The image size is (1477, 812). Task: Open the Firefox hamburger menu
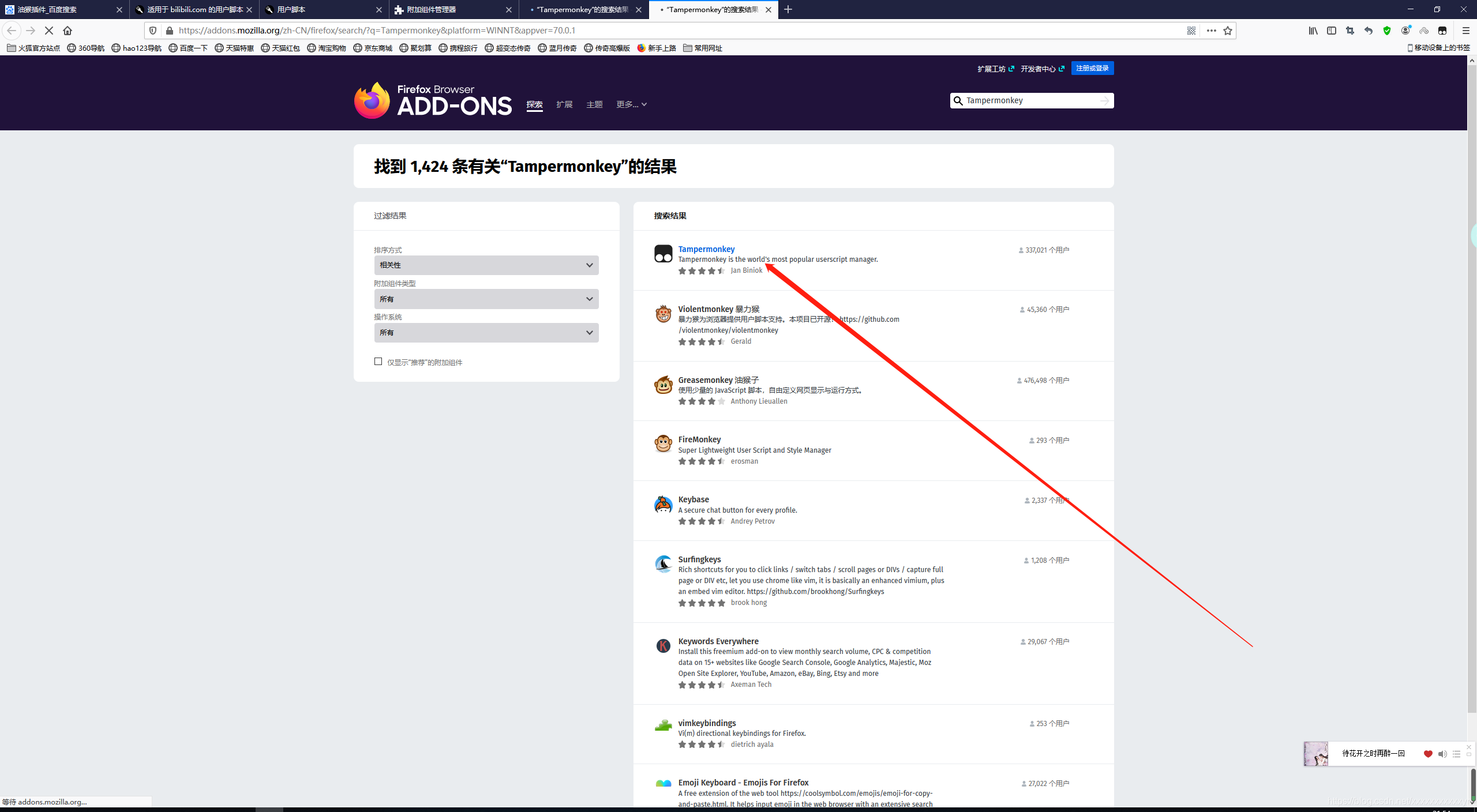pyautogui.click(x=1465, y=31)
